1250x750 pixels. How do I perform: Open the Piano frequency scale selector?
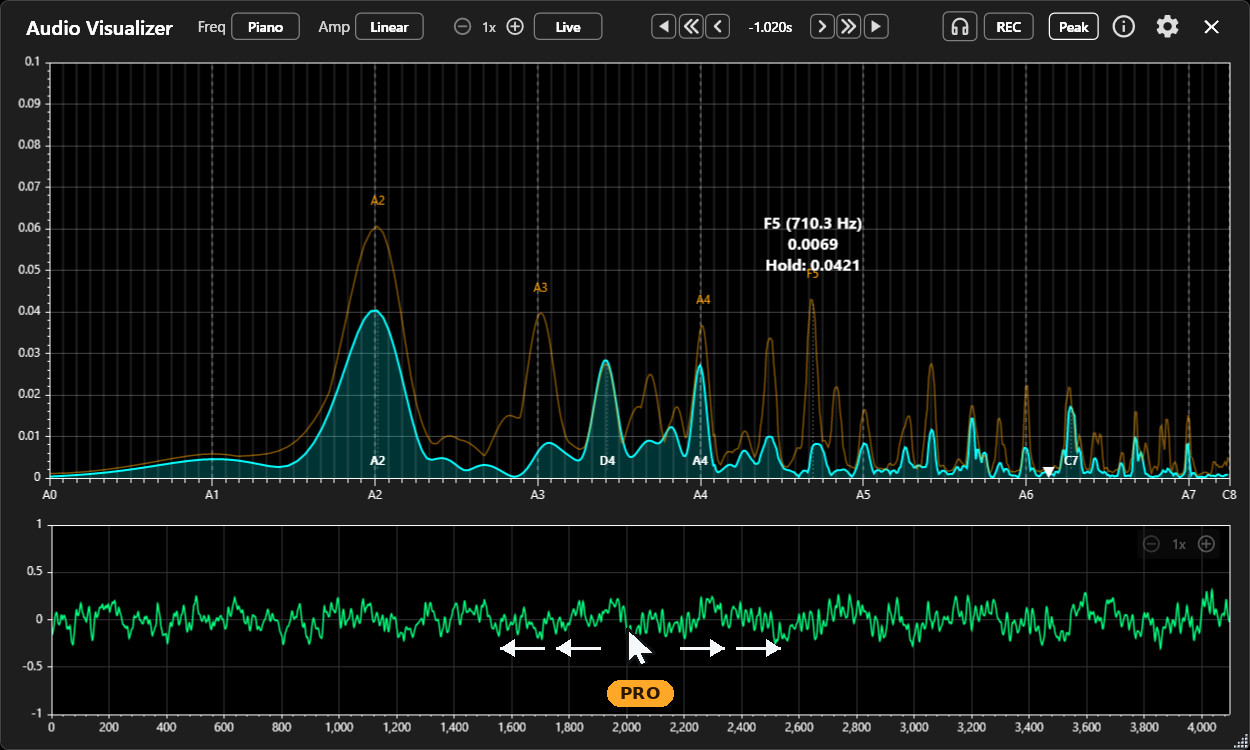tap(265, 27)
